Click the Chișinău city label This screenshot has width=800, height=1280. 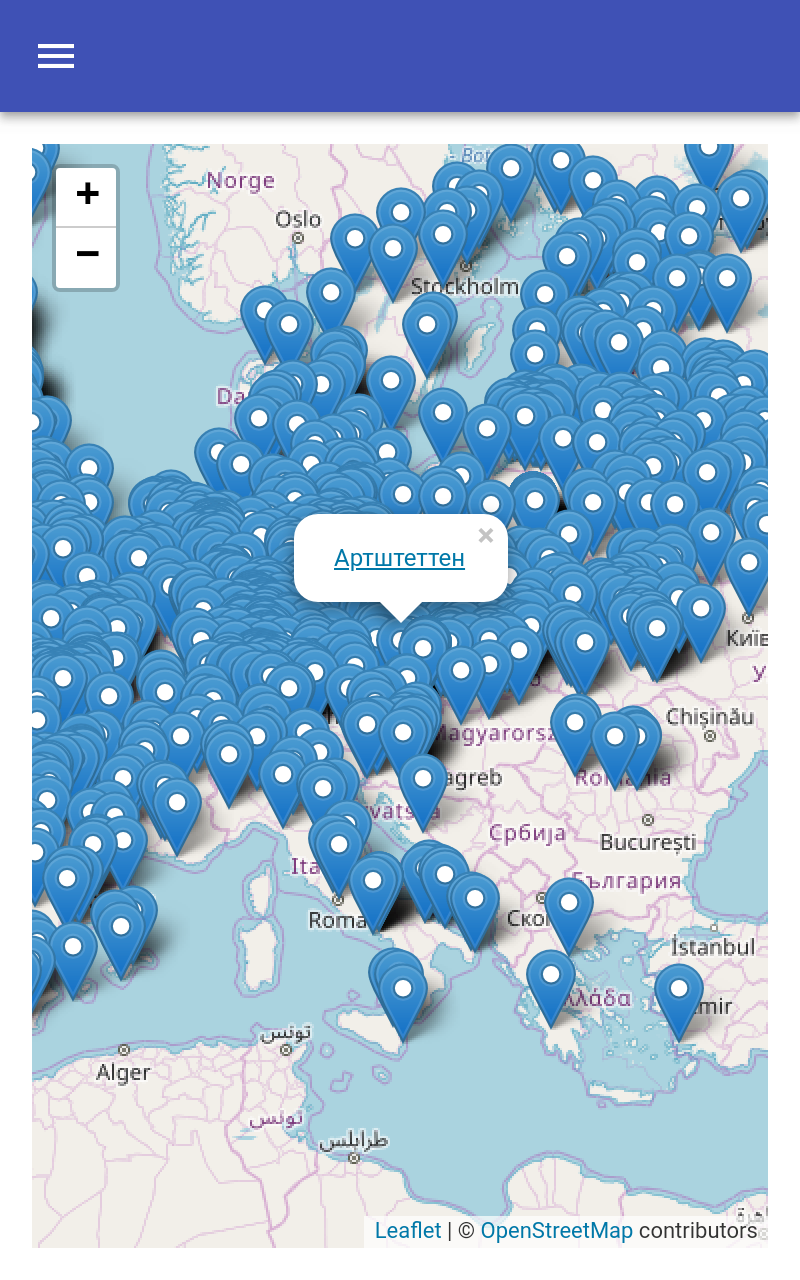click(x=709, y=716)
